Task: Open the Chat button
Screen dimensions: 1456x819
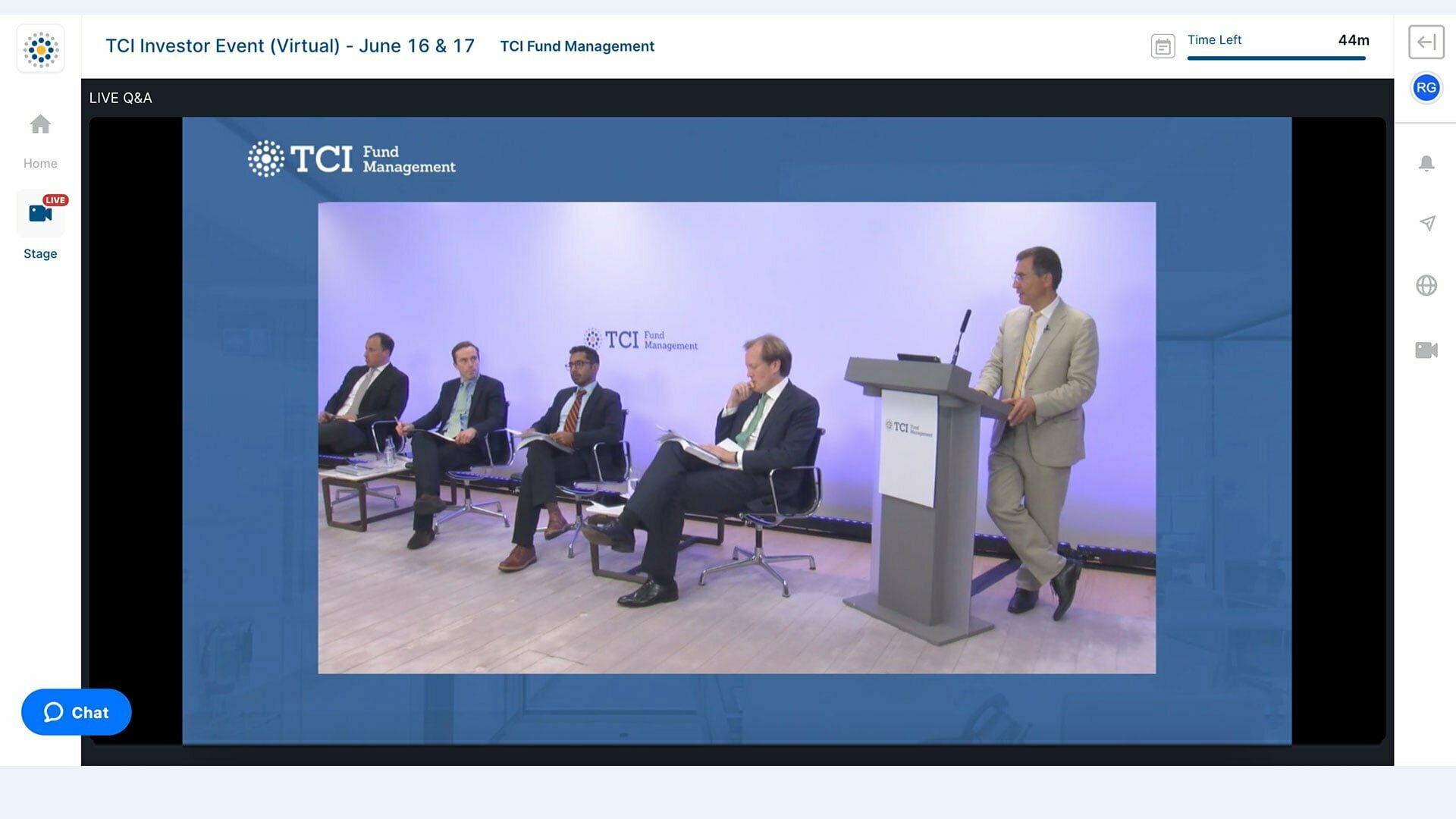Action: coord(76,712)
